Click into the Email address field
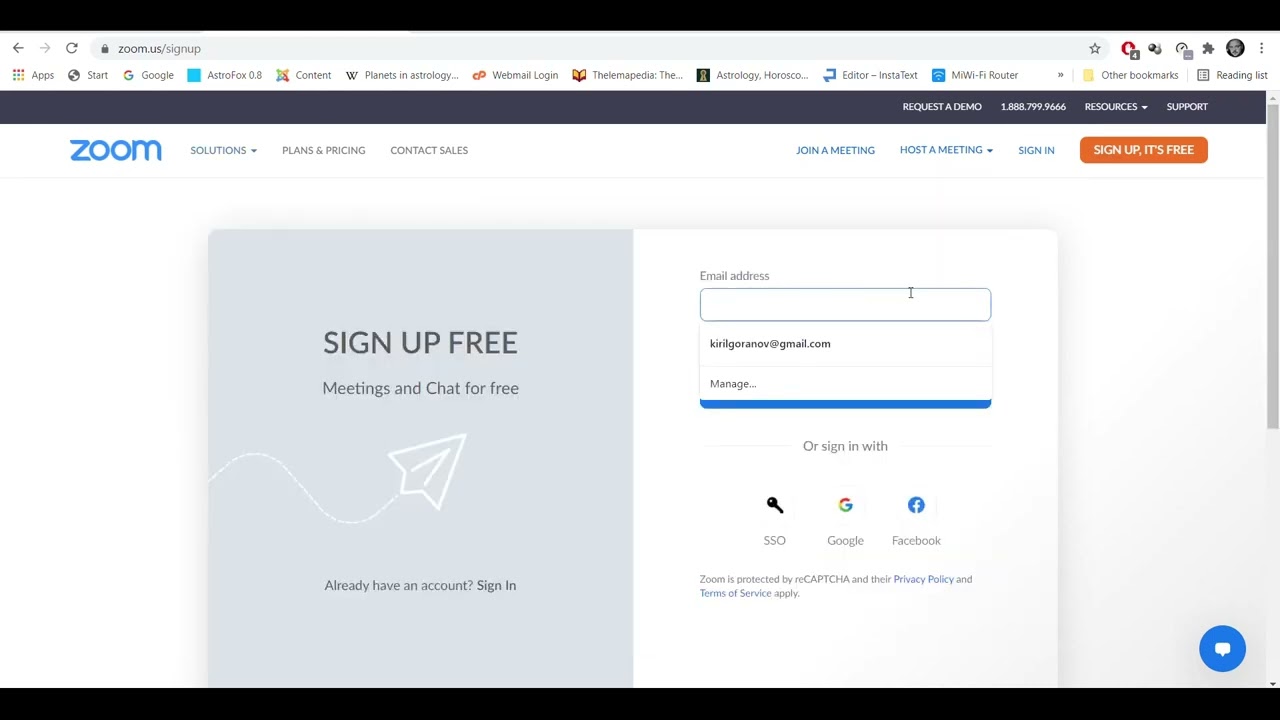The width and height of the screenshot is (1280, 720). [845, 304]
